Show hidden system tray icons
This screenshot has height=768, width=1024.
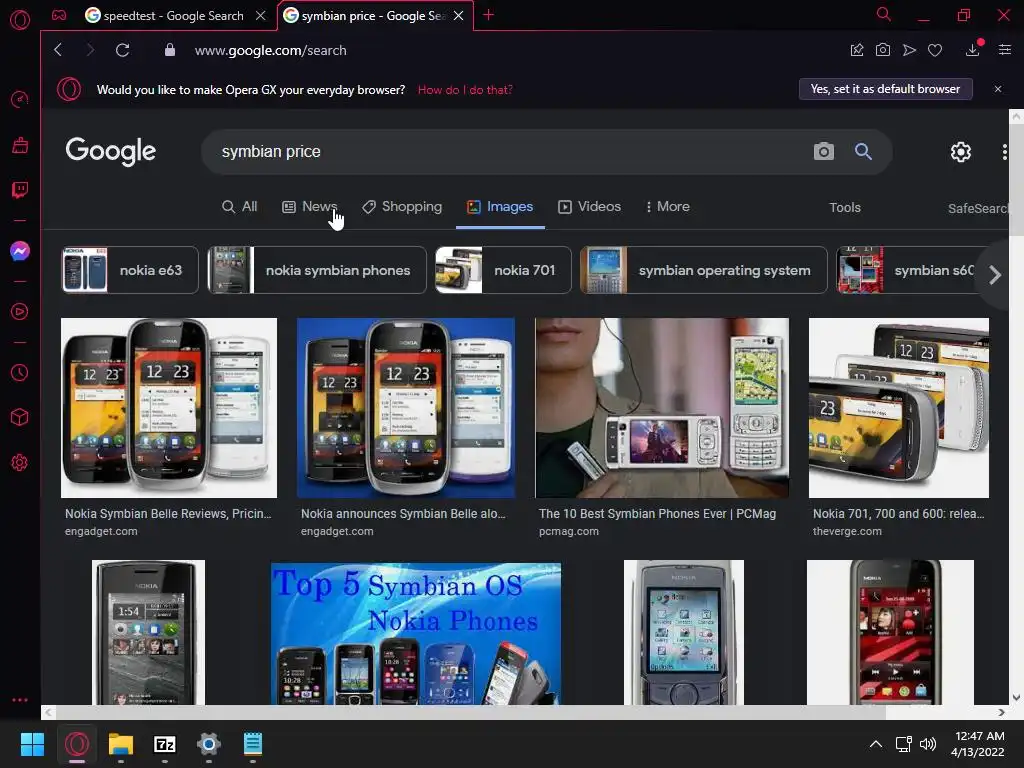click(876, 744)
